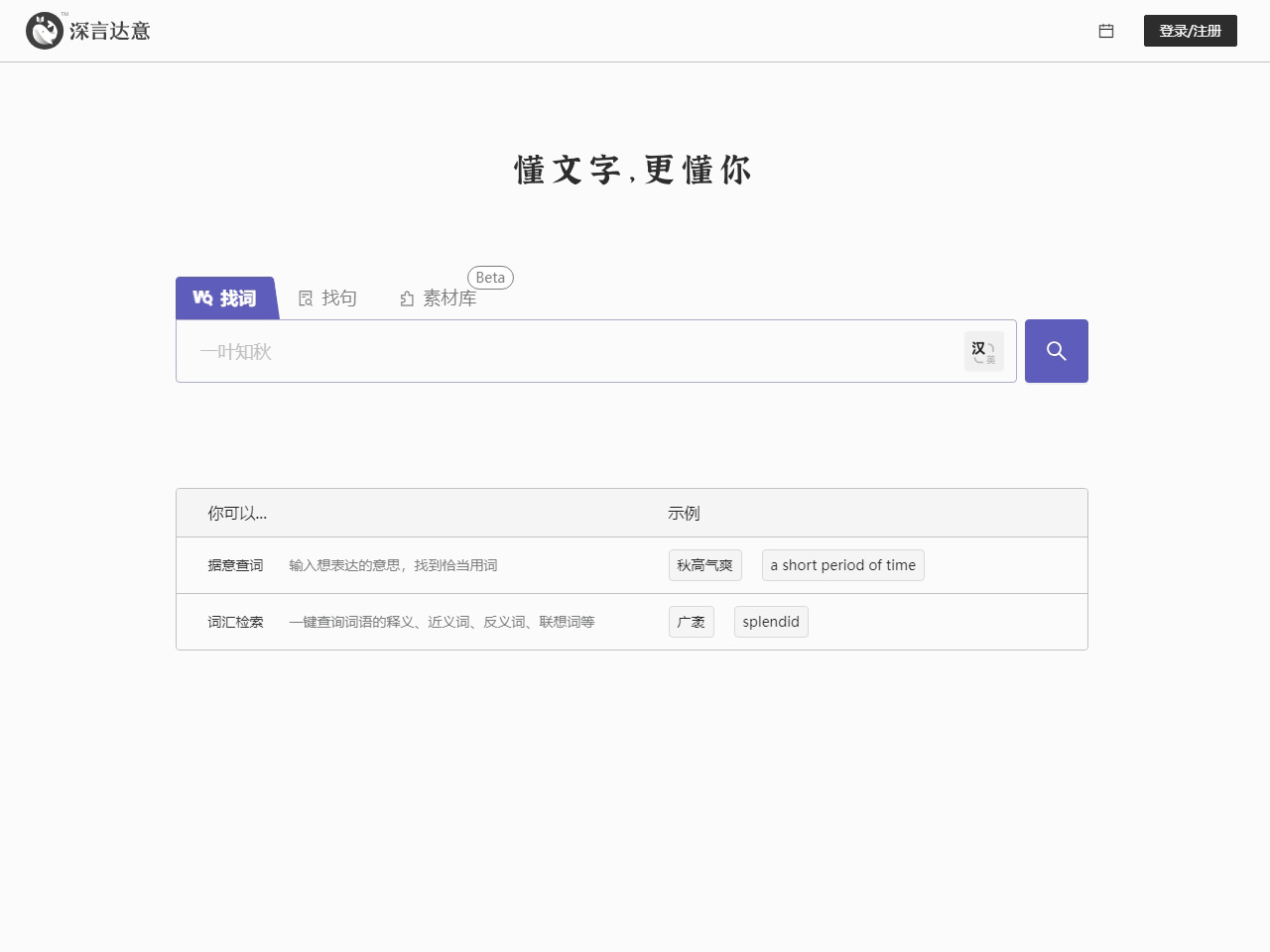Click the document icon beside 找句
This screenshot has width=1270, height=952.
[x=306, y=297]
